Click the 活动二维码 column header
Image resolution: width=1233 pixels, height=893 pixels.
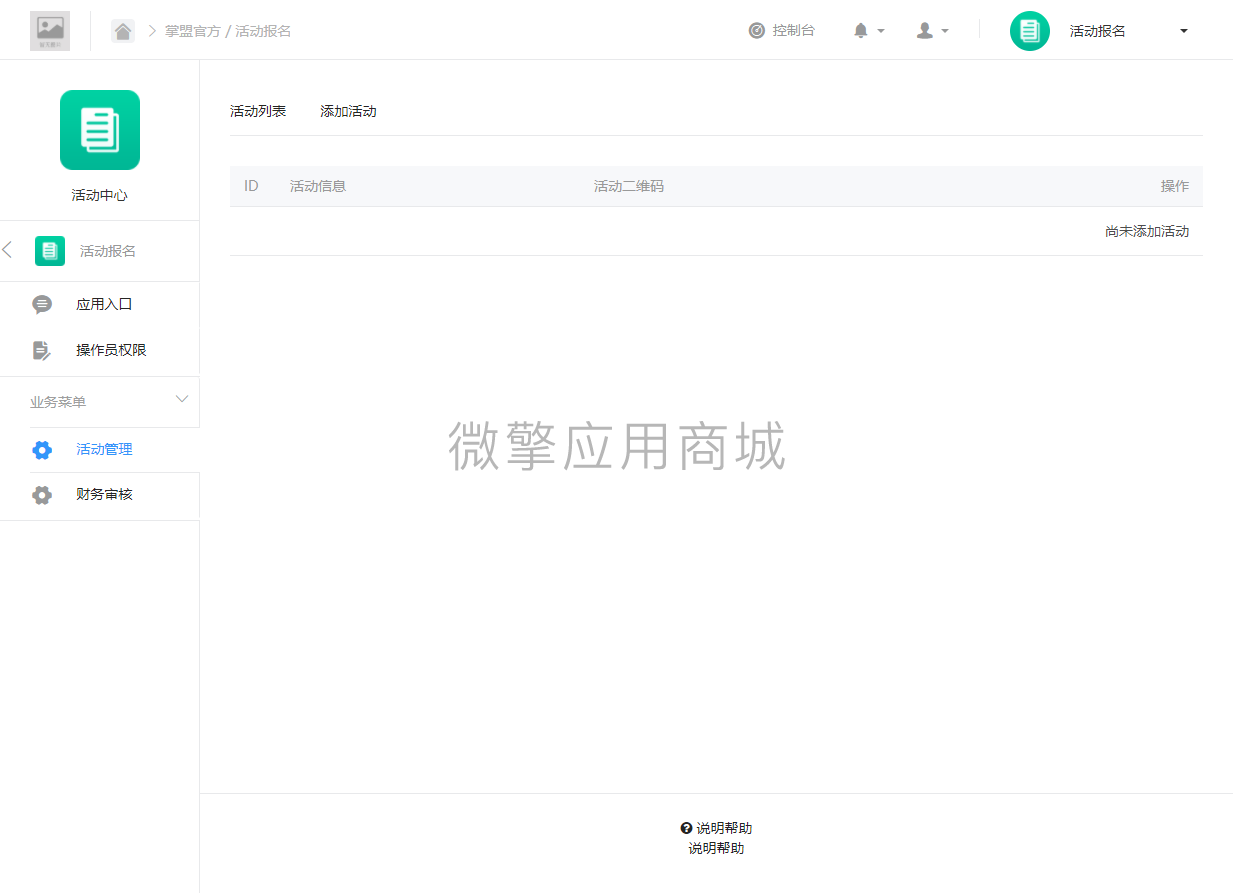tap(629, 186)
